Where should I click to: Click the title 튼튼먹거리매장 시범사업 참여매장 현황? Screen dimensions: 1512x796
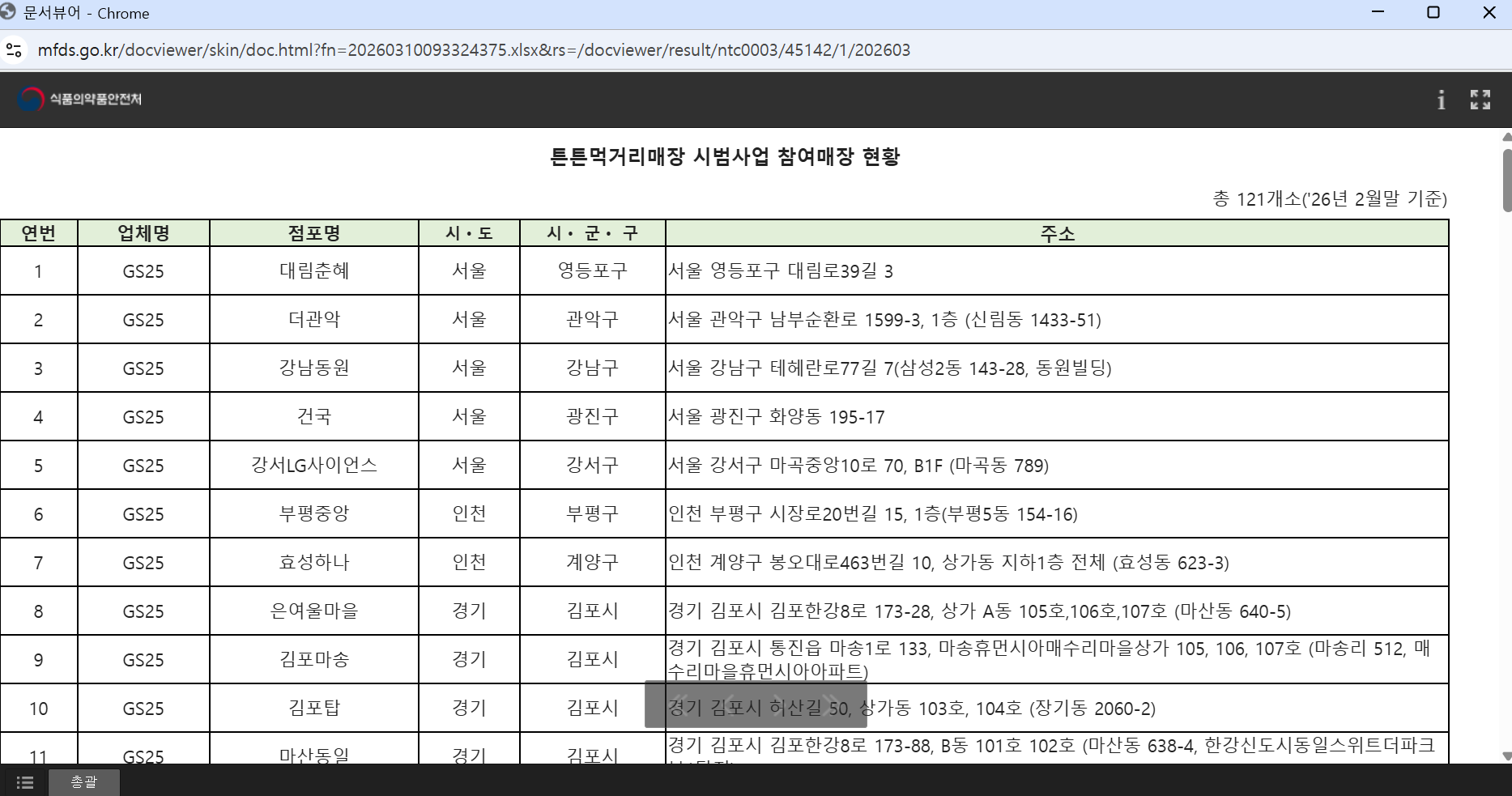(725, 156)
